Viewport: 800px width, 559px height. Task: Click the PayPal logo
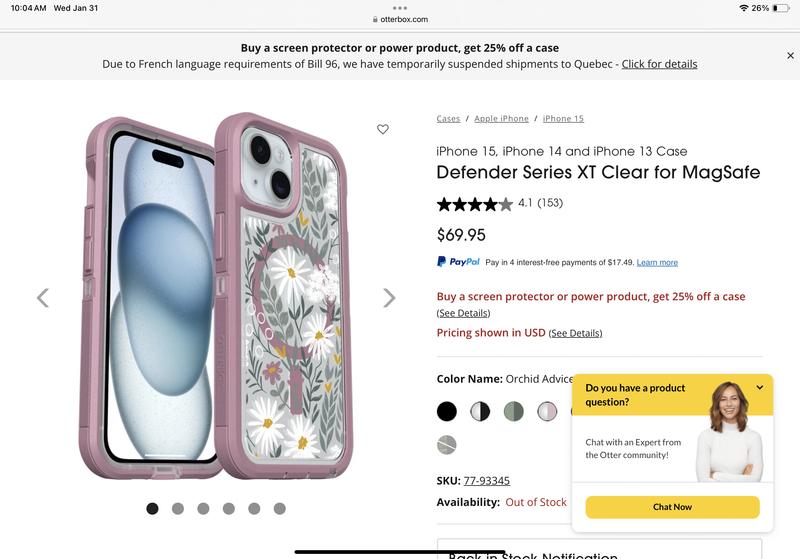tap(459, 262)
